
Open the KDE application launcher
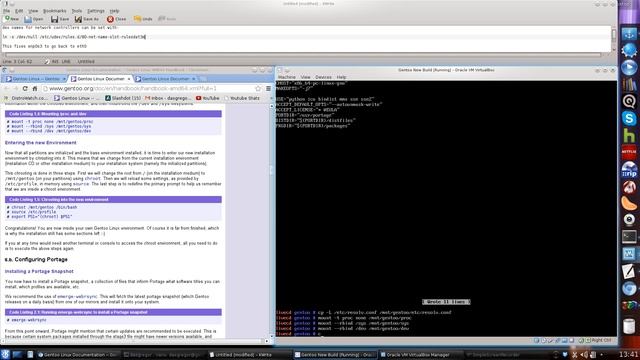point(5,354)
